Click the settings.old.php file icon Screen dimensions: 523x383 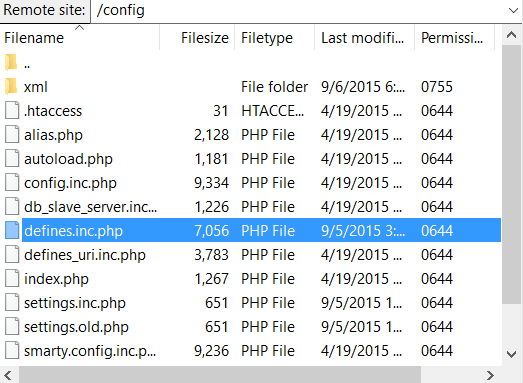coord(12,327)
